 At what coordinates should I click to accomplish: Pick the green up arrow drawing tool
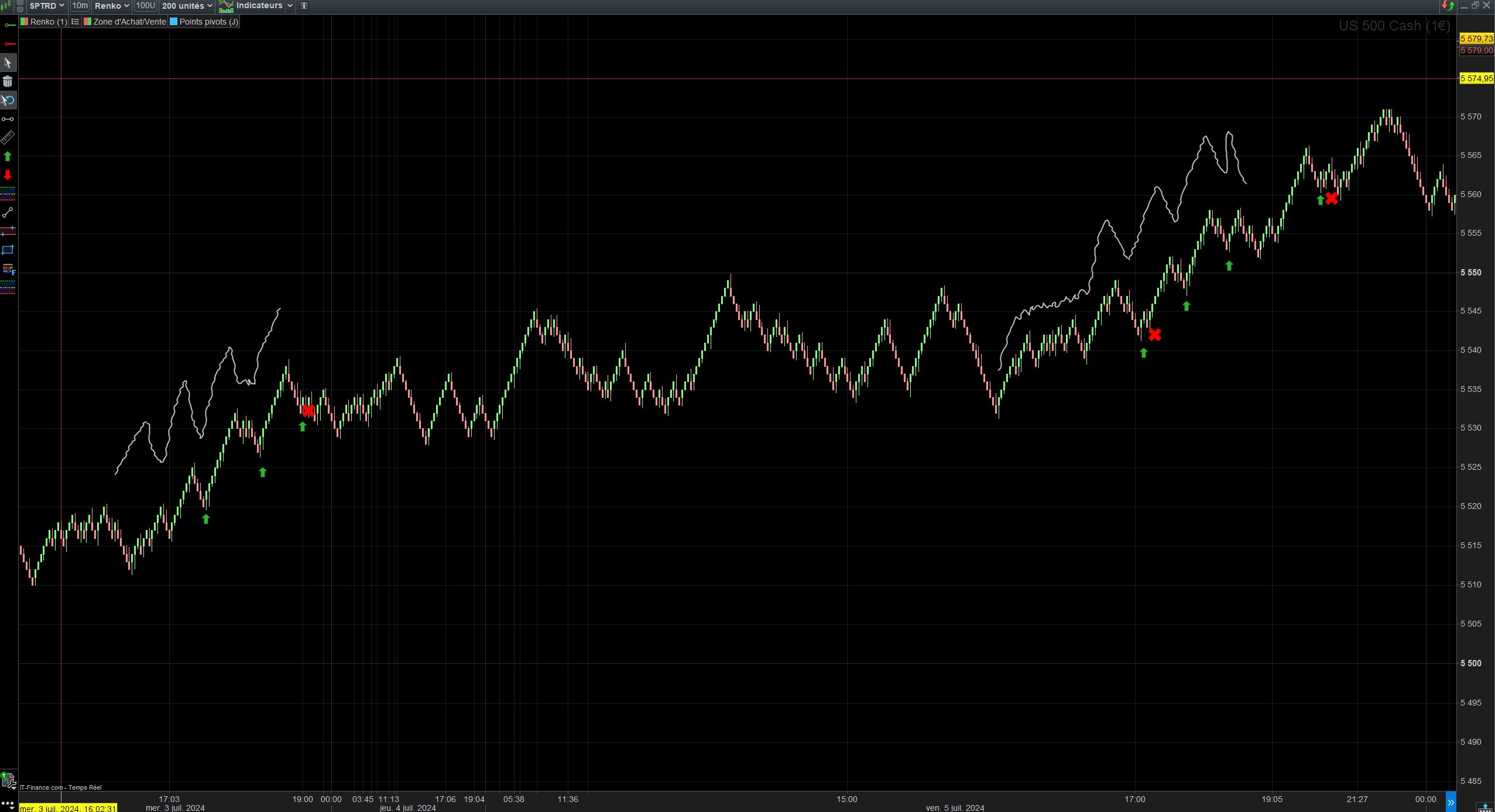[8, 156]
